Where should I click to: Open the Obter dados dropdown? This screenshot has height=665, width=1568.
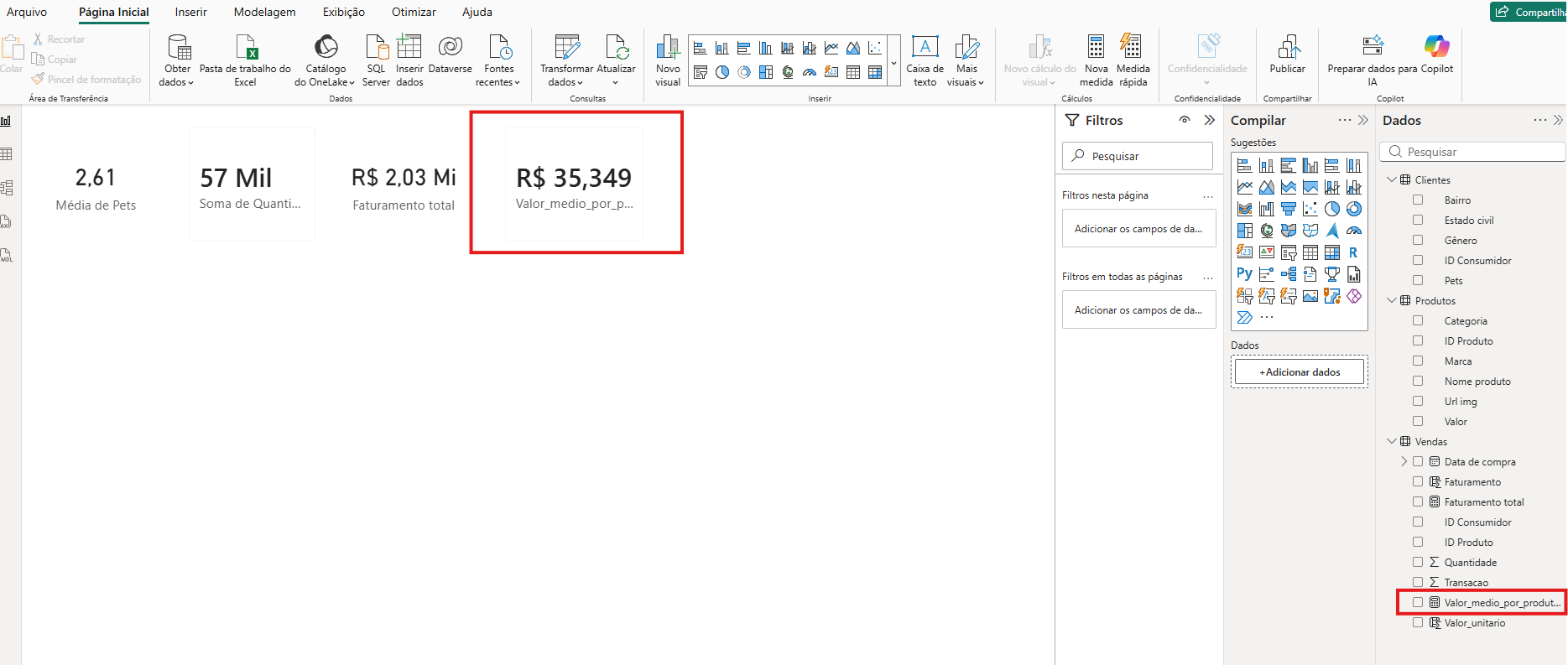tap(177, 75)
